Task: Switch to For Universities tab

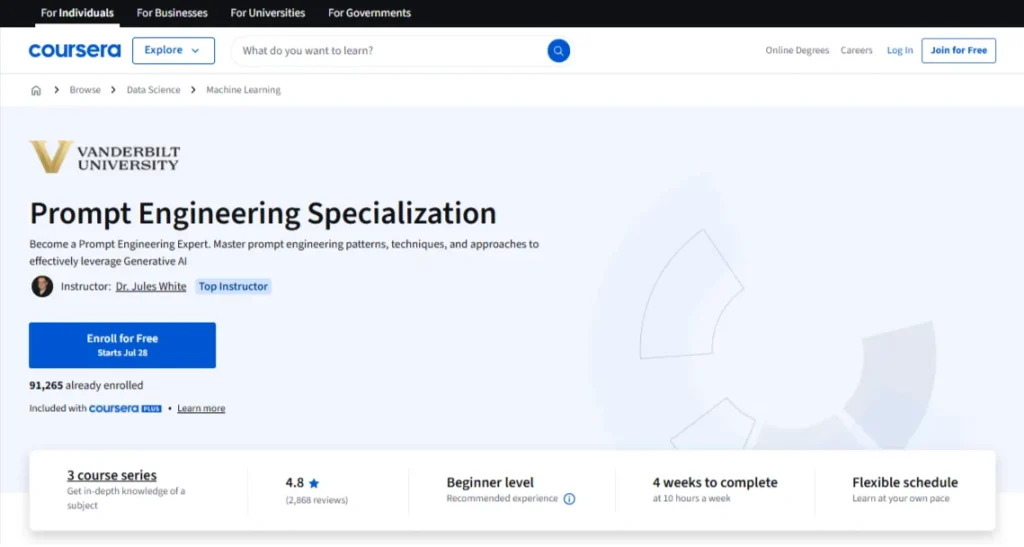Action: click(x=268, y=12)
